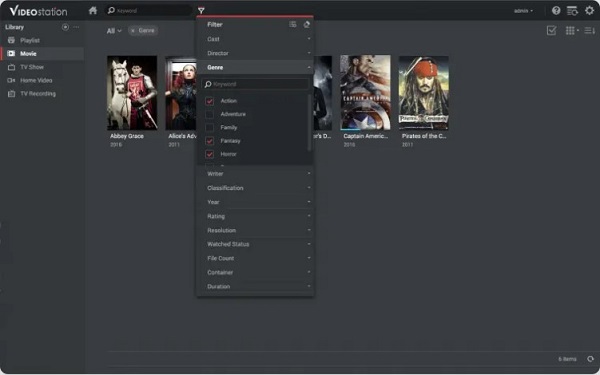Image resolution: width=600 pixels, height=375 pixels.
Task: Clear filters eraser icon
Action: point(307,24)
